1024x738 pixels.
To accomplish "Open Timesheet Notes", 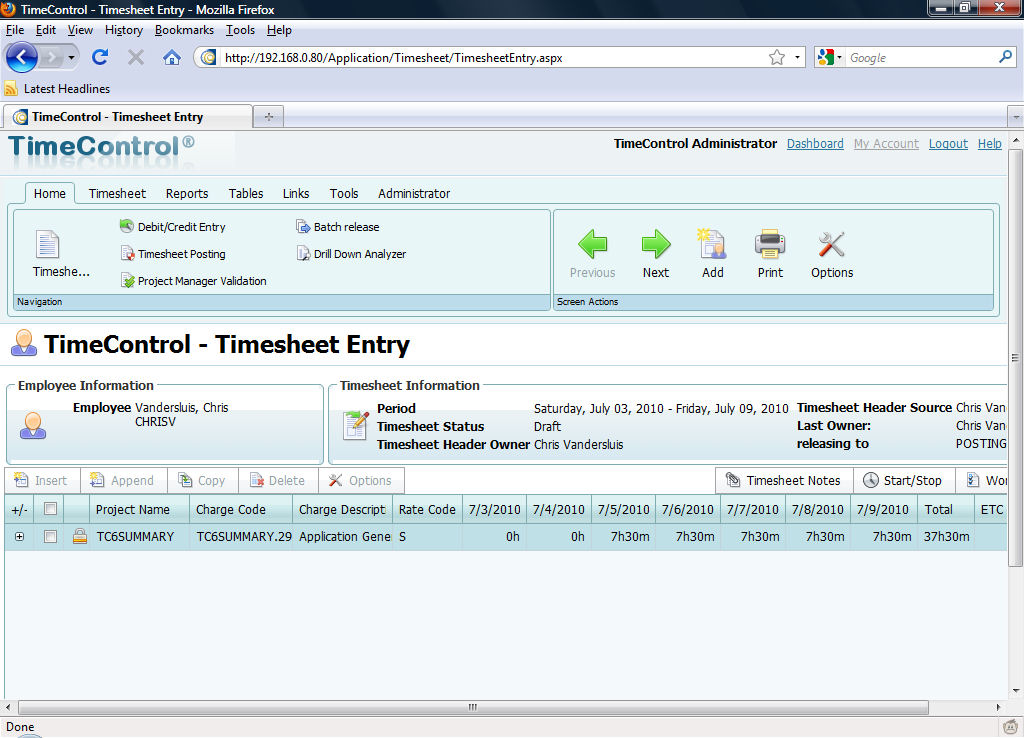I will click(x=784, y=481).
